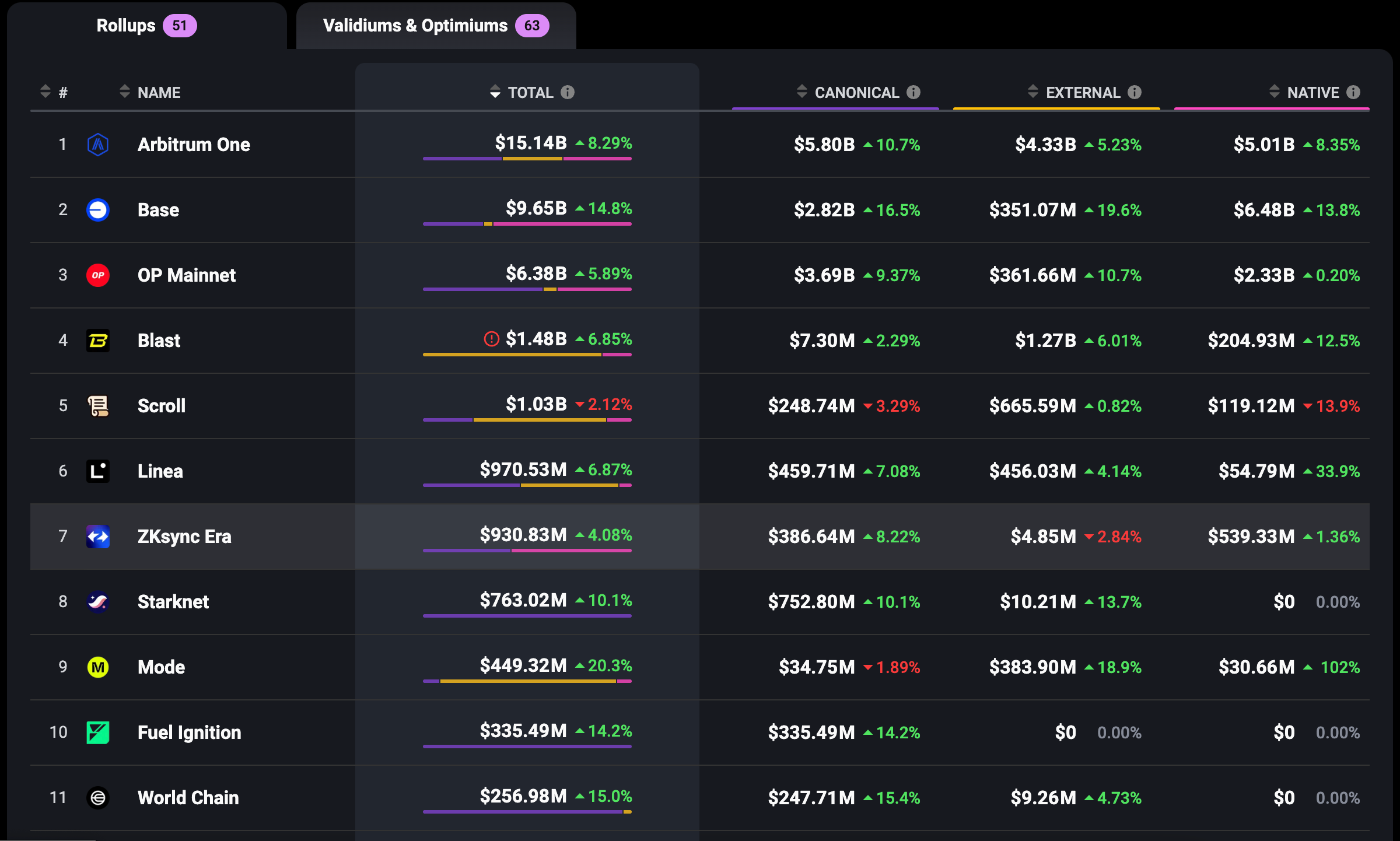Sort by rank number column arrows
1400x841 pixels.
45,92
